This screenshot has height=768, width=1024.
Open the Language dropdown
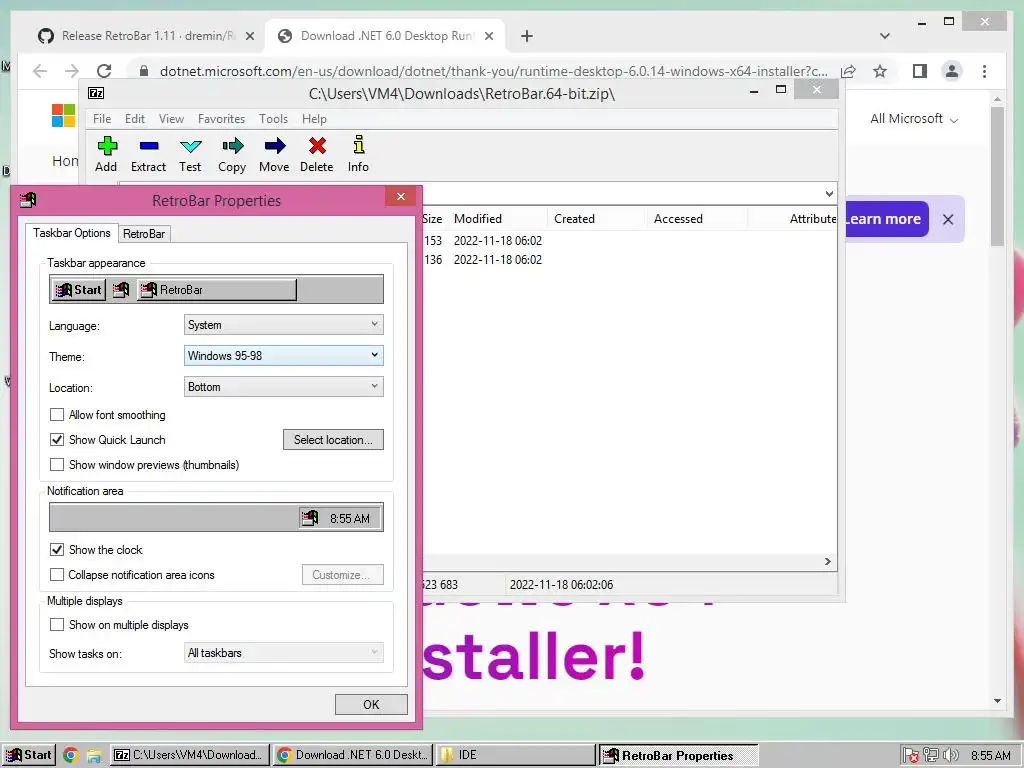click(x=283, y=325)
